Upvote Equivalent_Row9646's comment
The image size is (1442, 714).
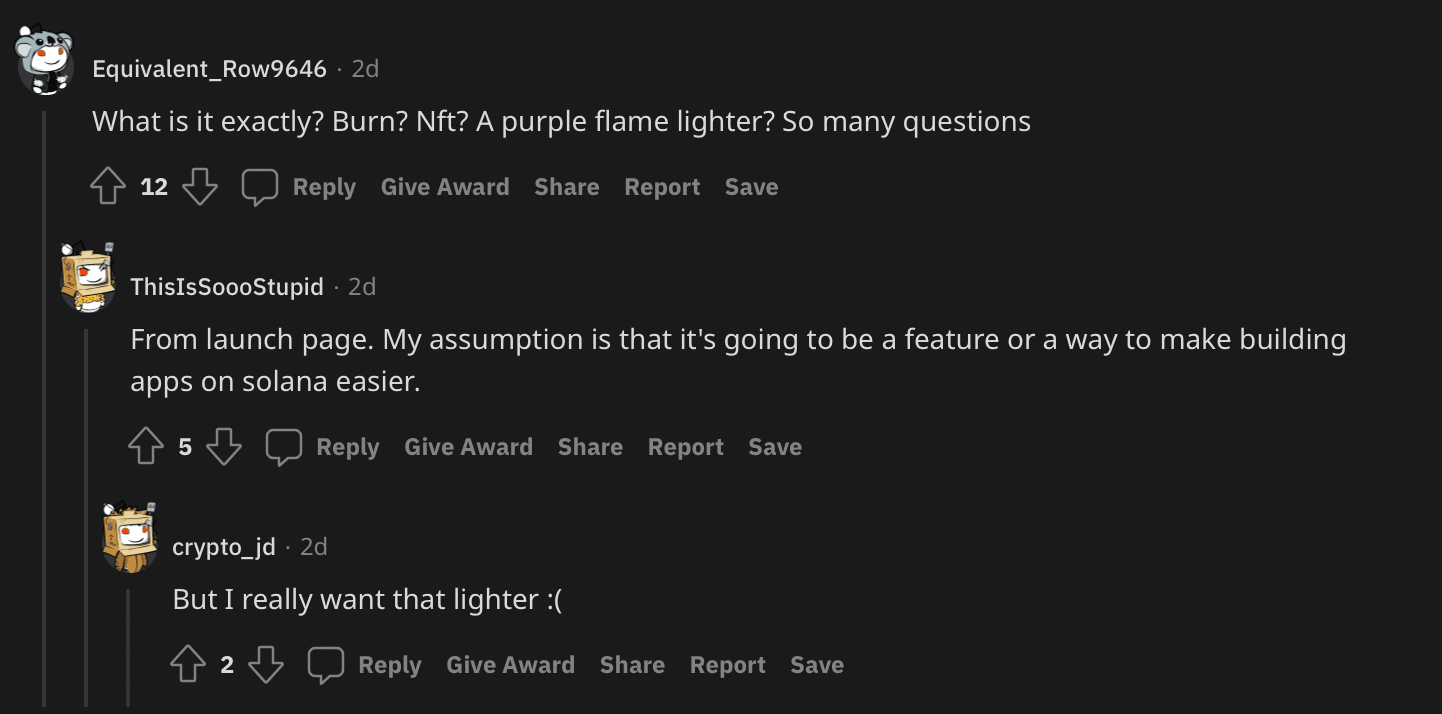108,187
